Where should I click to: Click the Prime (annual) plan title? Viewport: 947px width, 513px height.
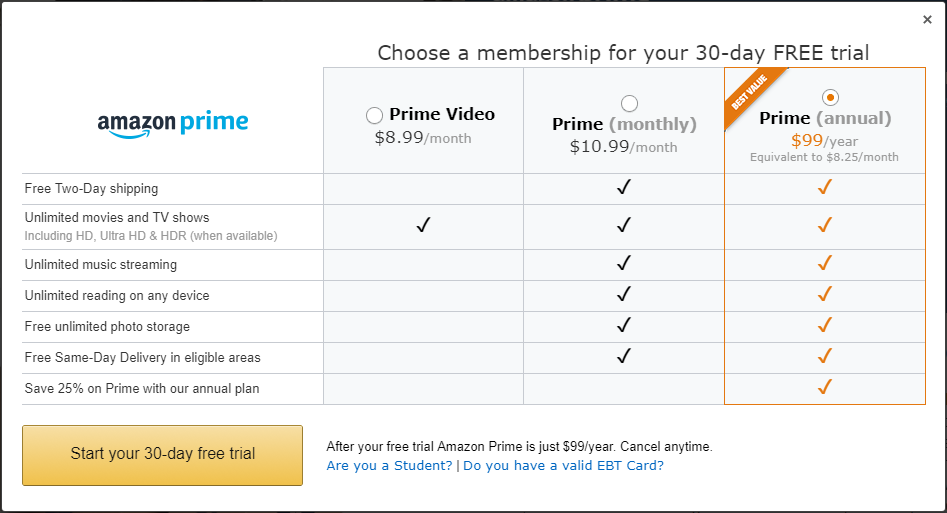825,119
